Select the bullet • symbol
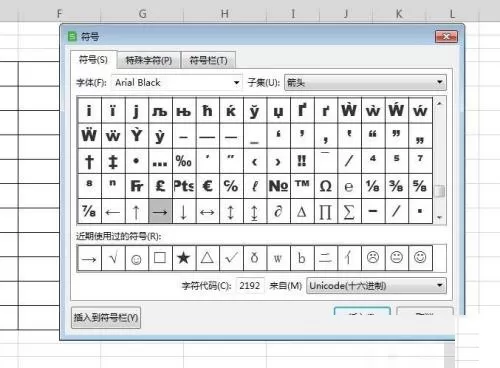The width and height of the screenshot is (500, 368). click(x=137, y=161)
